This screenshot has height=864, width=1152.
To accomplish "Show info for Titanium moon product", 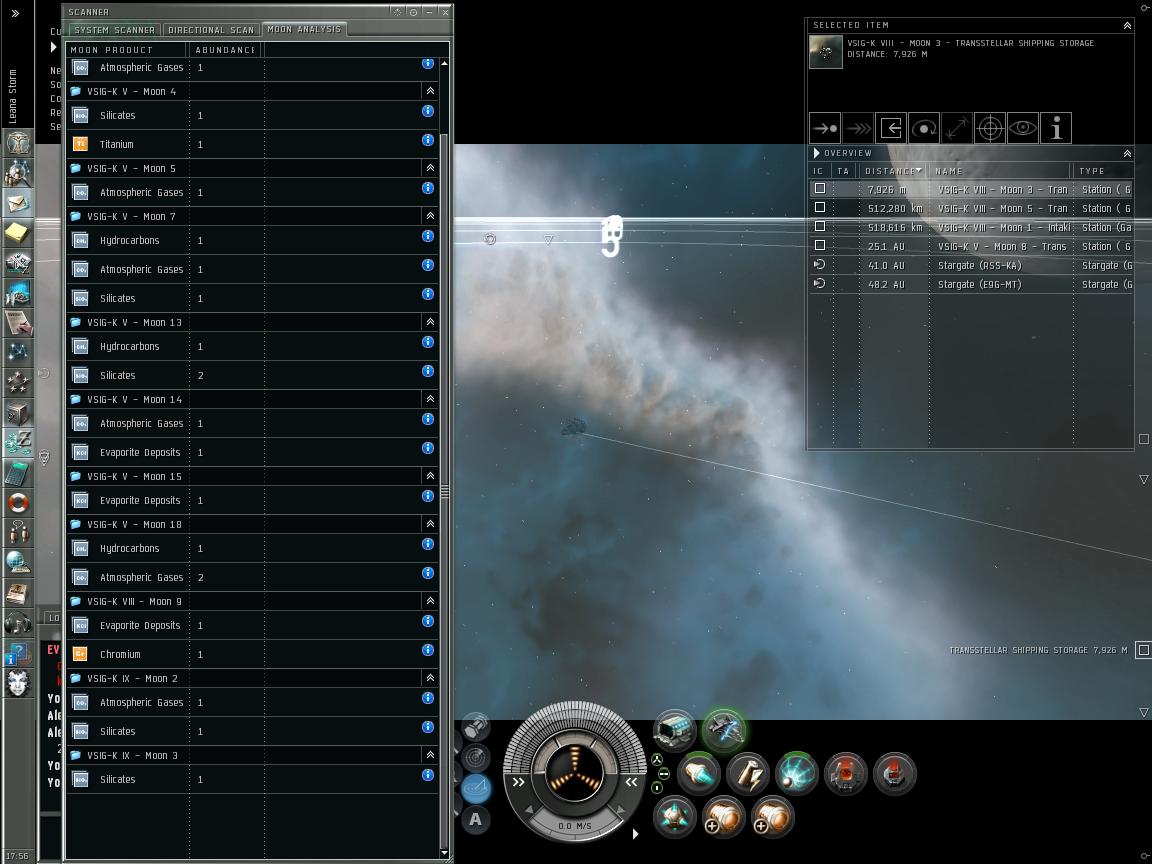I will tap(428, 140).
